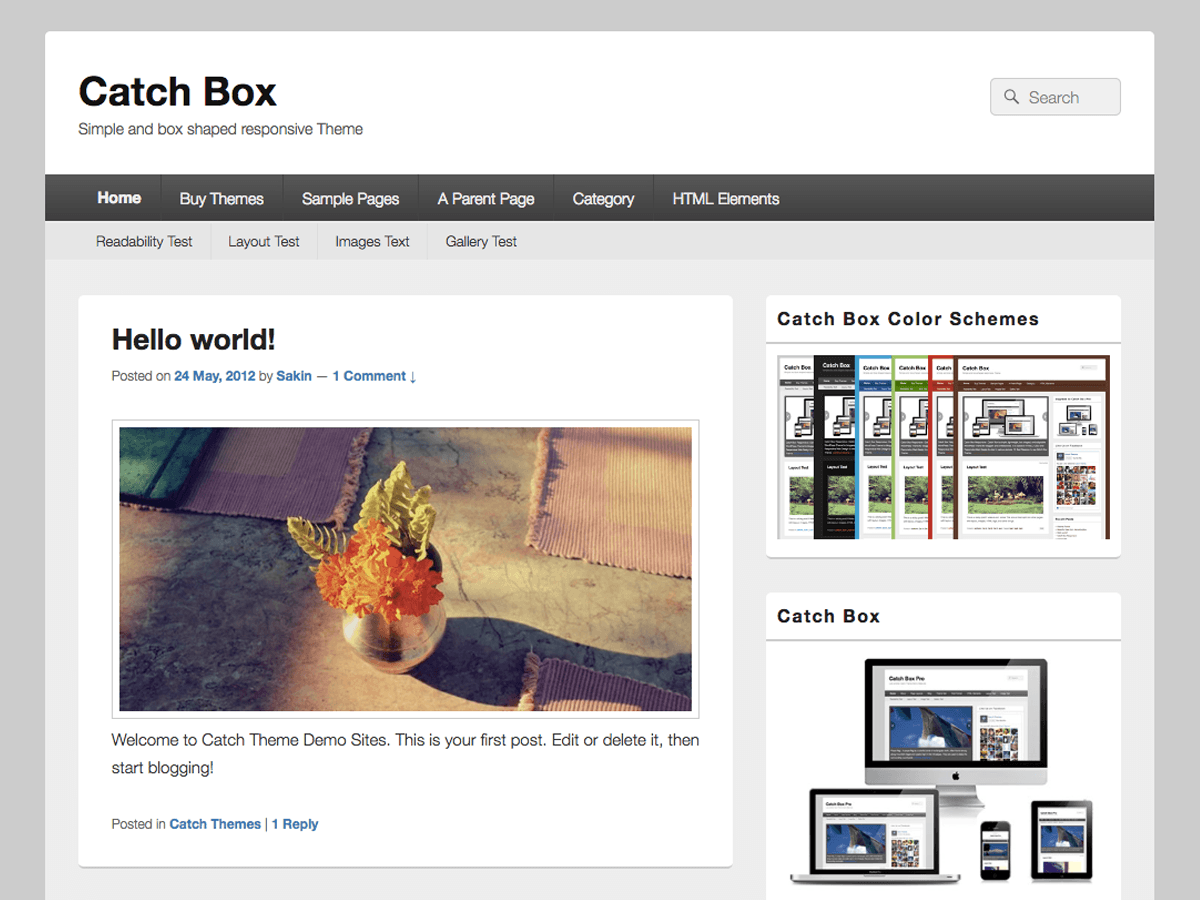Screen dimensions: 1200x900
Task: Open the Images Text page
Action: tap(372, 241)
